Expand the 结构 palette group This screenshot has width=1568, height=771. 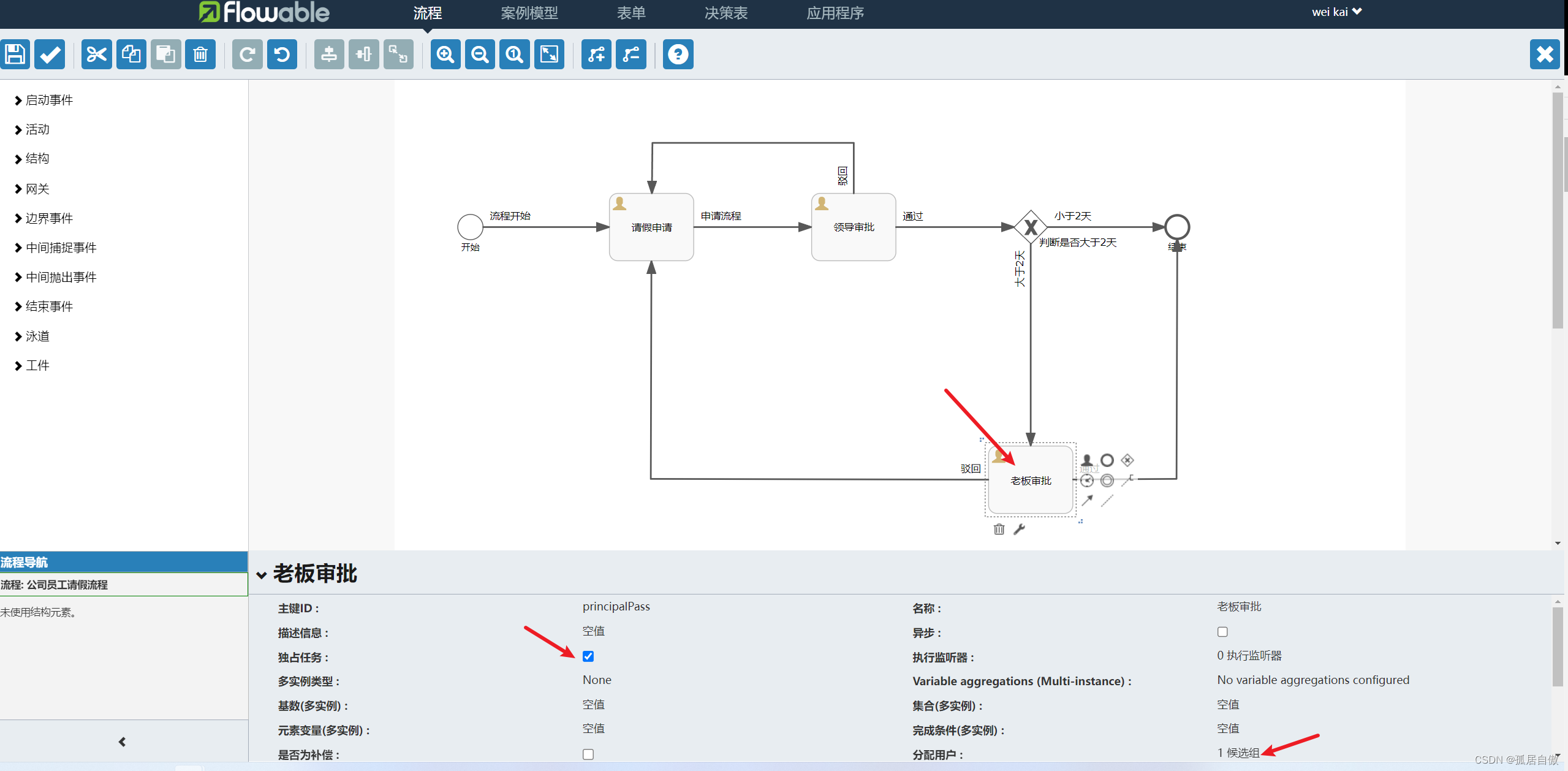pos(32,159)
